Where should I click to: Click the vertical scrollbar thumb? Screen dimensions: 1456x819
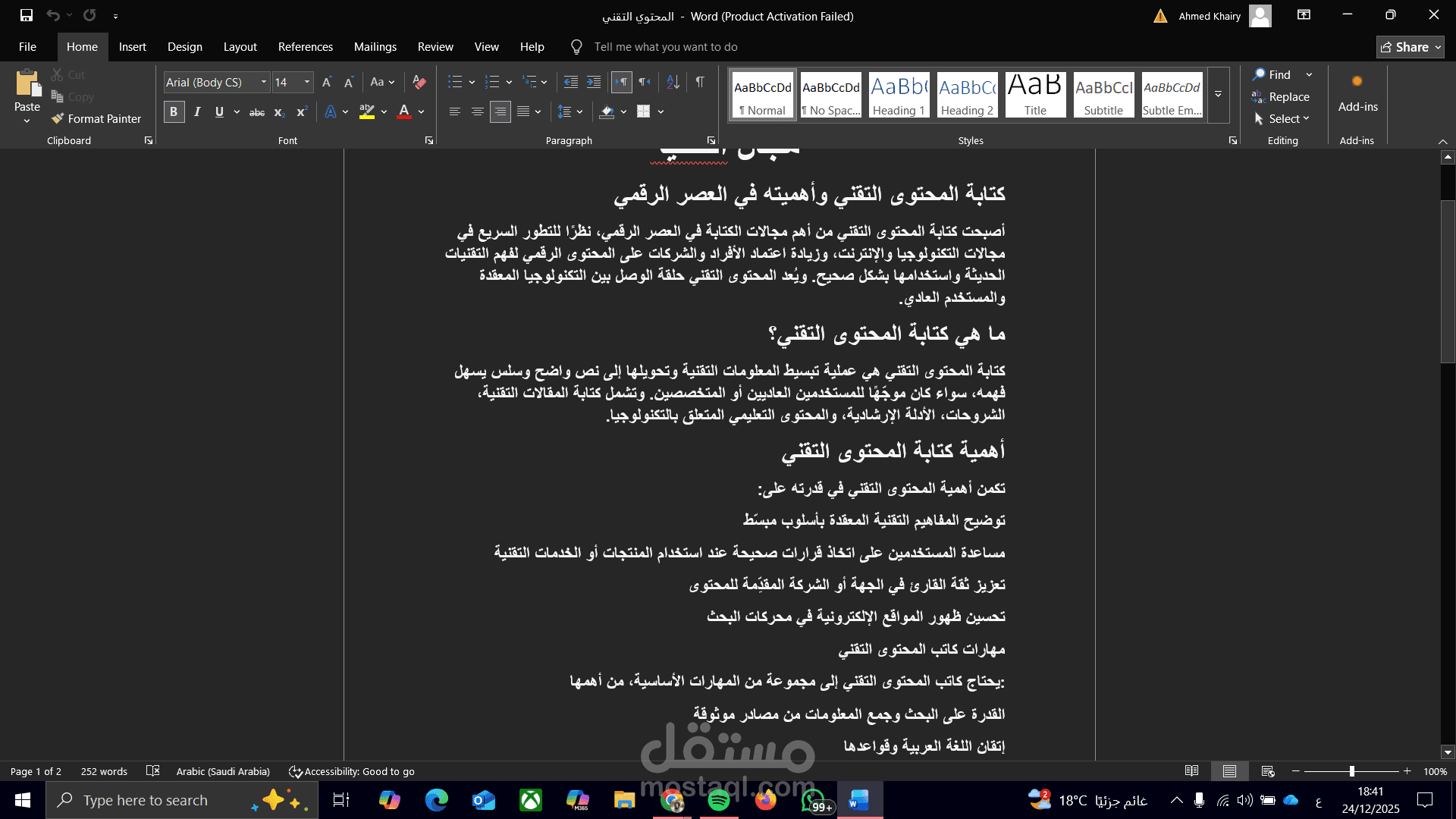[1448, 282]
